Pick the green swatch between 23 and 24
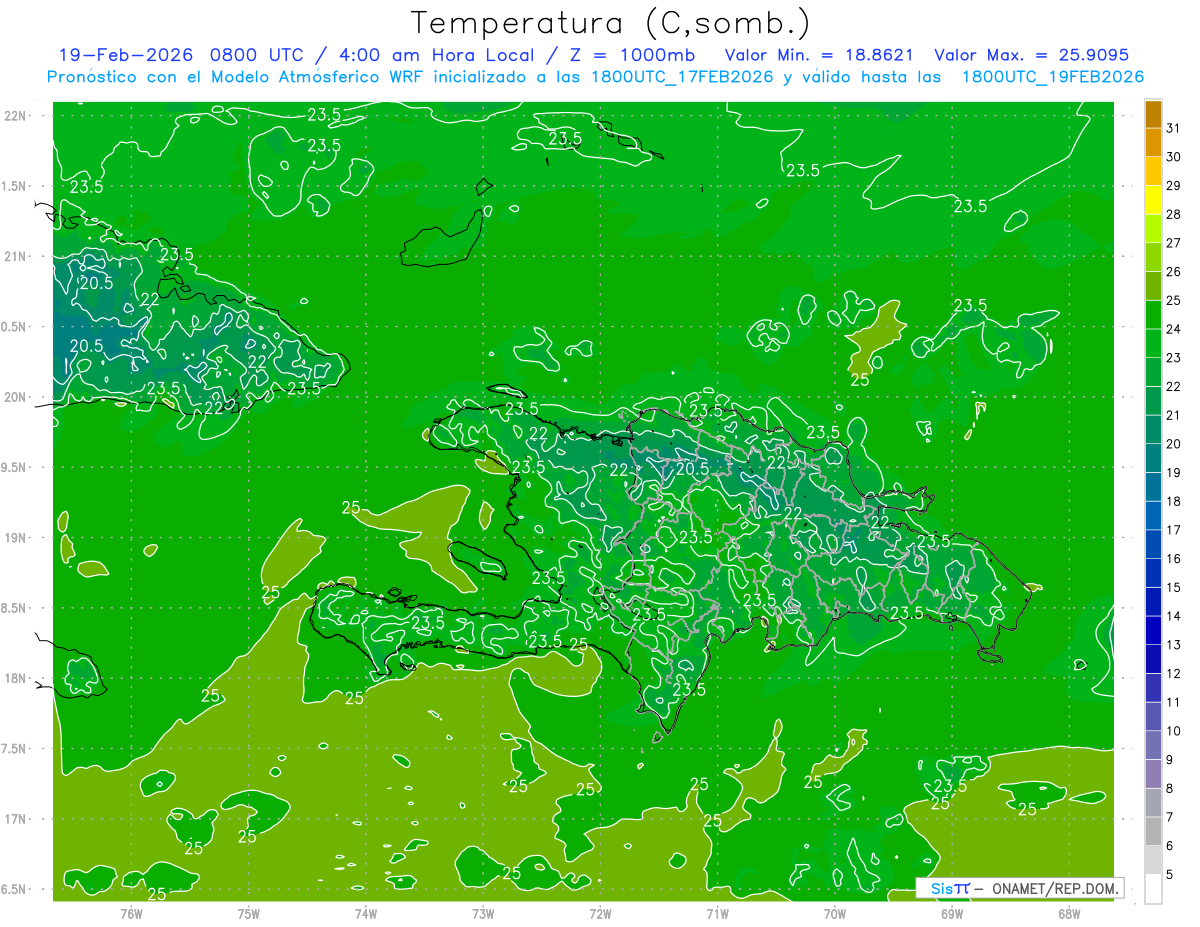This screenshot has width=1200, height=927. (1154, 343)
